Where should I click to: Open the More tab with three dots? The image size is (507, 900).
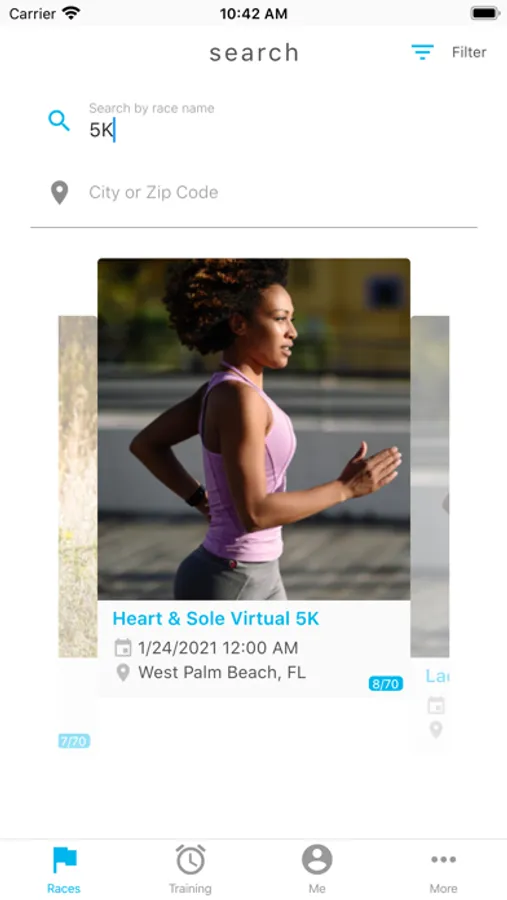[x=443, y=870]
